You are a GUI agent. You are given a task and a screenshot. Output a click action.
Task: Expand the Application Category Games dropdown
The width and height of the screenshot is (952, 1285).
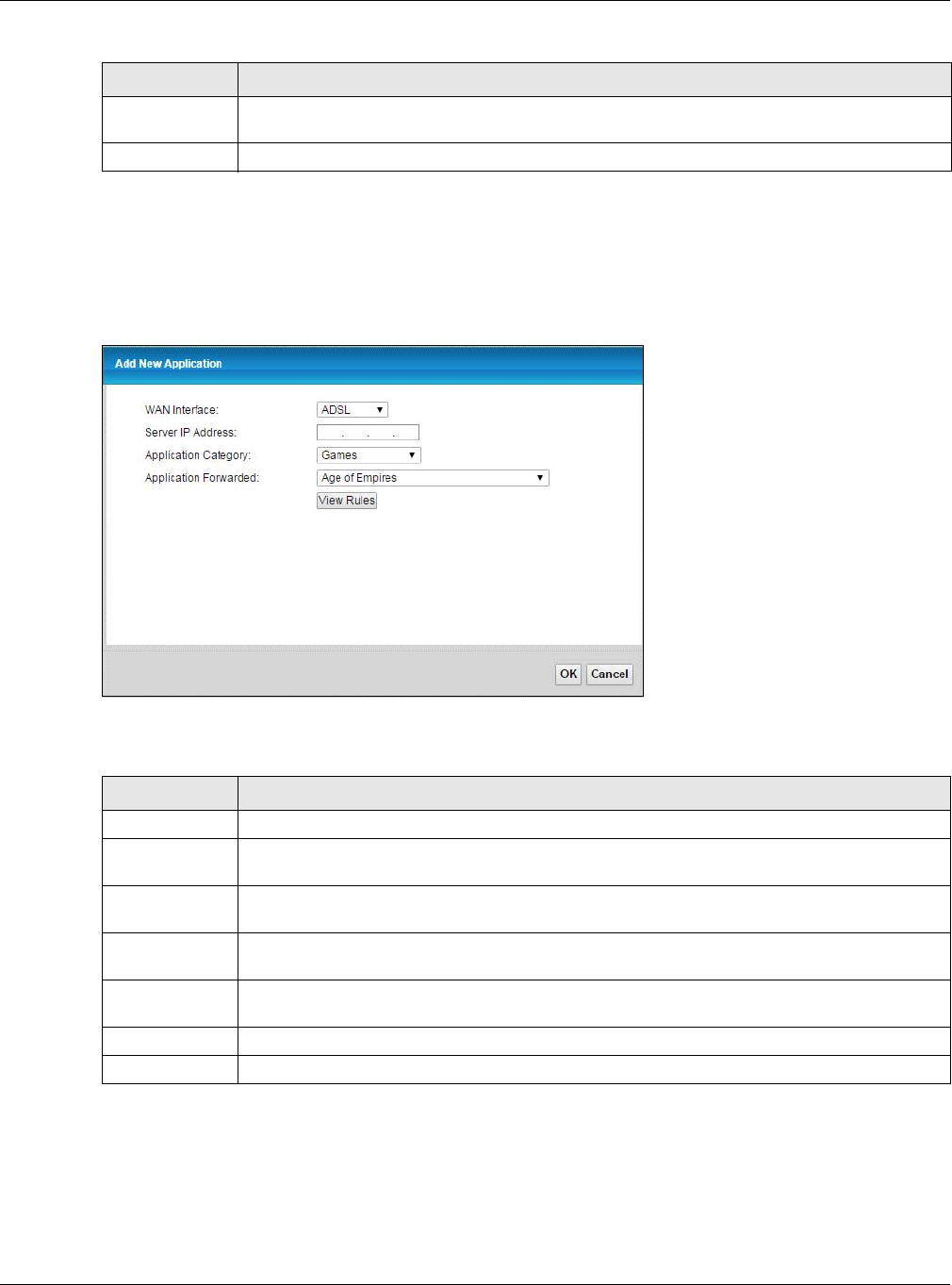369,455
